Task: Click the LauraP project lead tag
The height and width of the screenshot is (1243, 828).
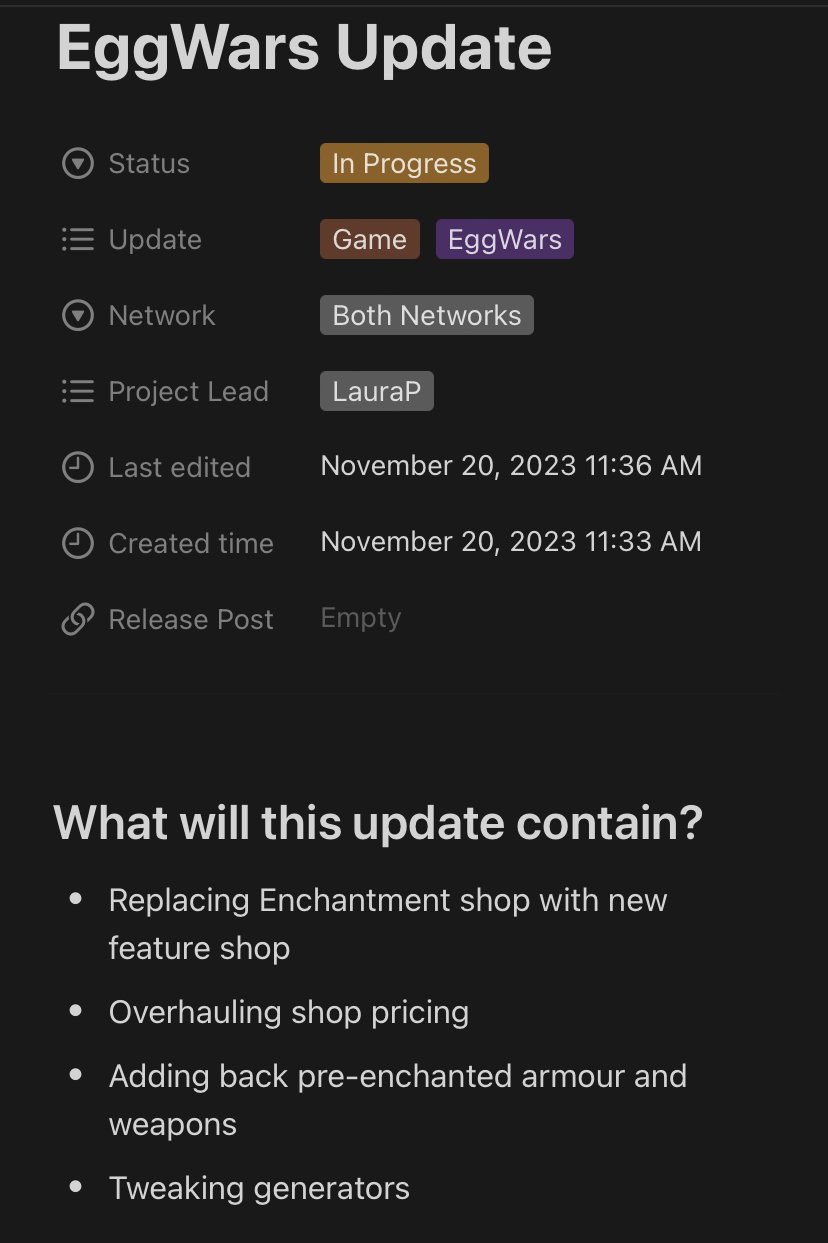Action: [377, 391]
